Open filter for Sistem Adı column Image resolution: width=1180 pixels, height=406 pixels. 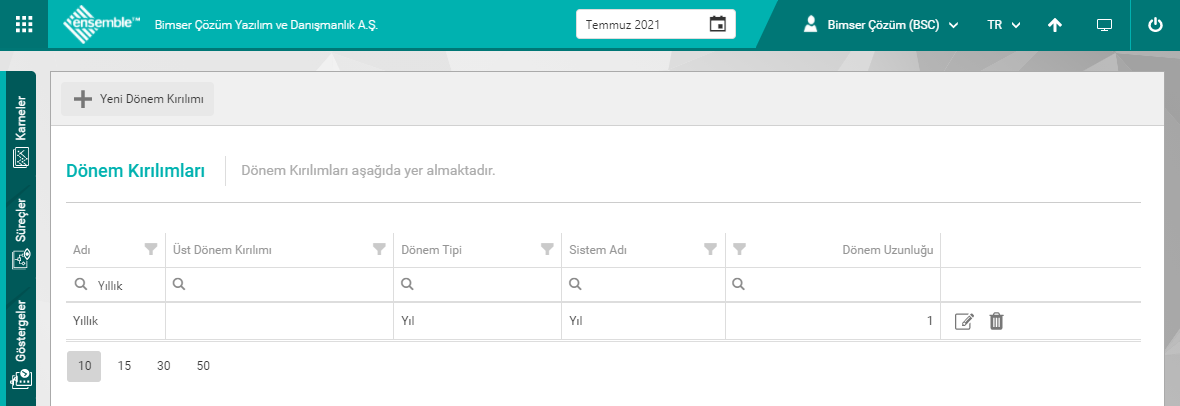710,249
